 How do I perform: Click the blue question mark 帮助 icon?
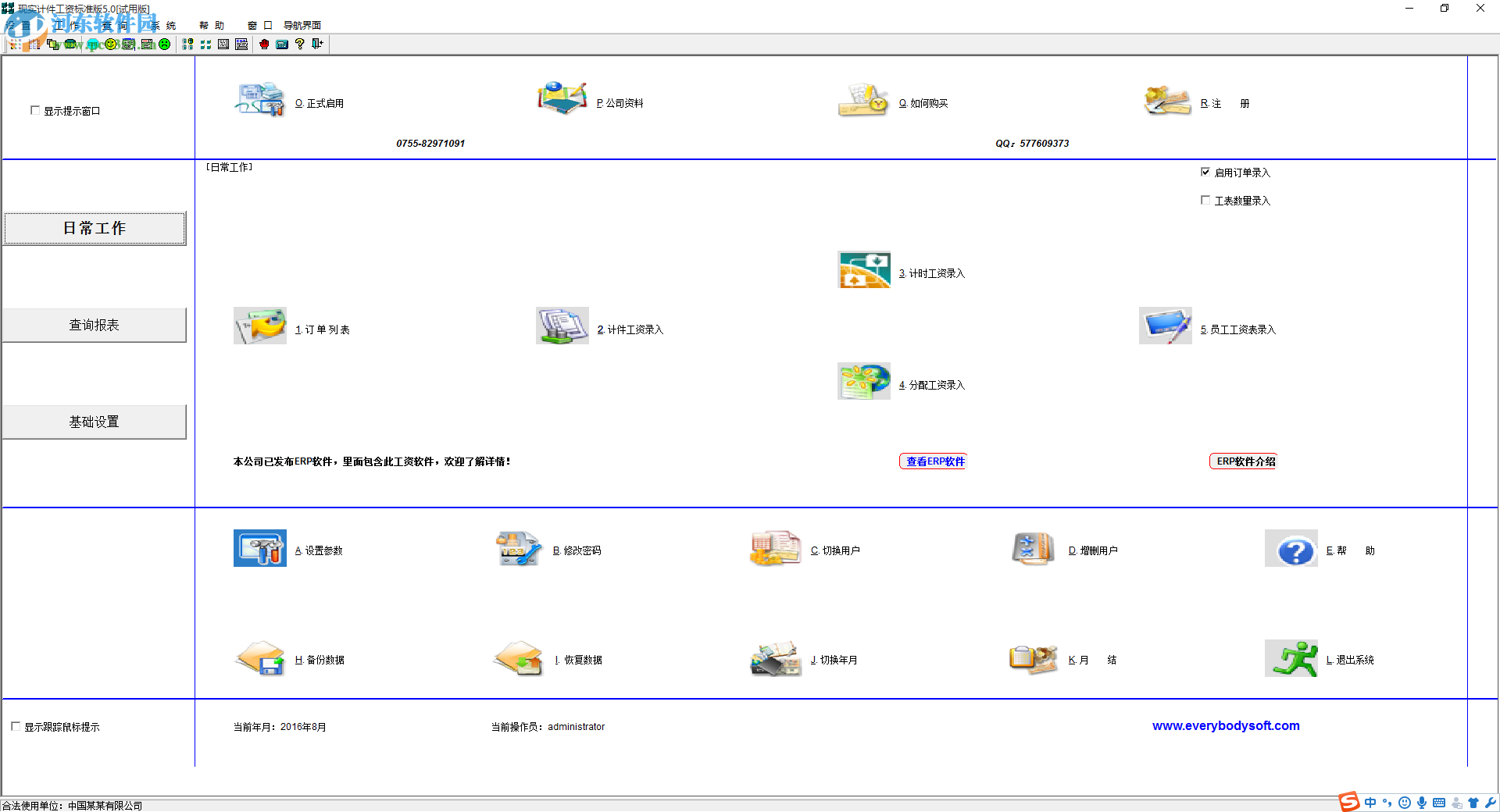click(x=1291, y=548)
